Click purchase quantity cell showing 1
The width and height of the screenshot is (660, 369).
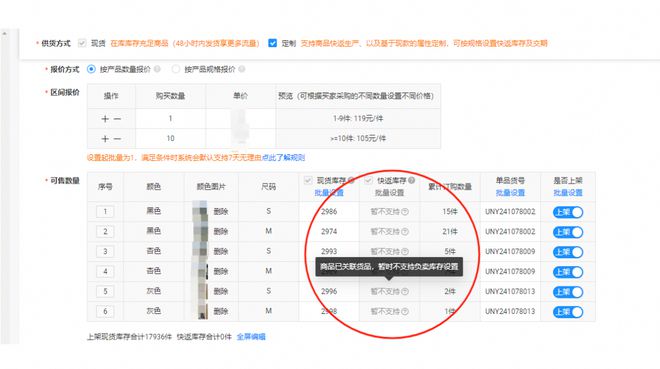(x=170, y=119)
